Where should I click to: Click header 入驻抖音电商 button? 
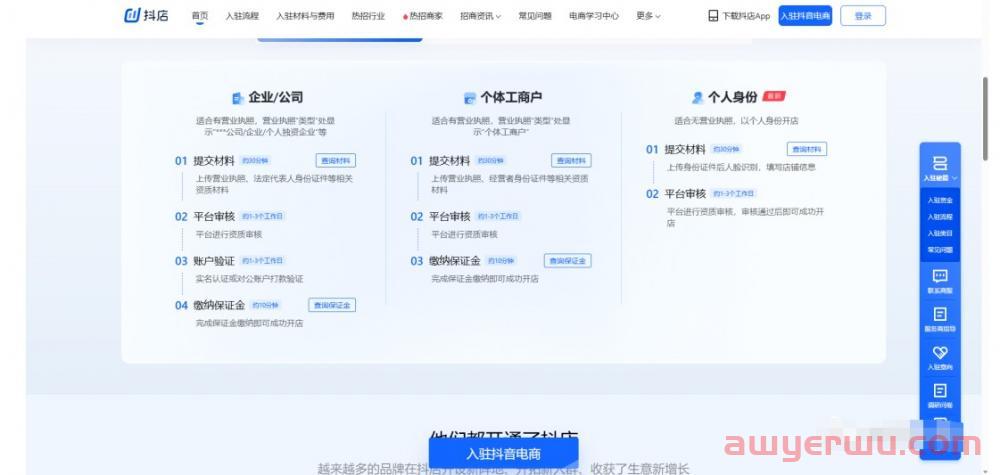pos(805,16)
